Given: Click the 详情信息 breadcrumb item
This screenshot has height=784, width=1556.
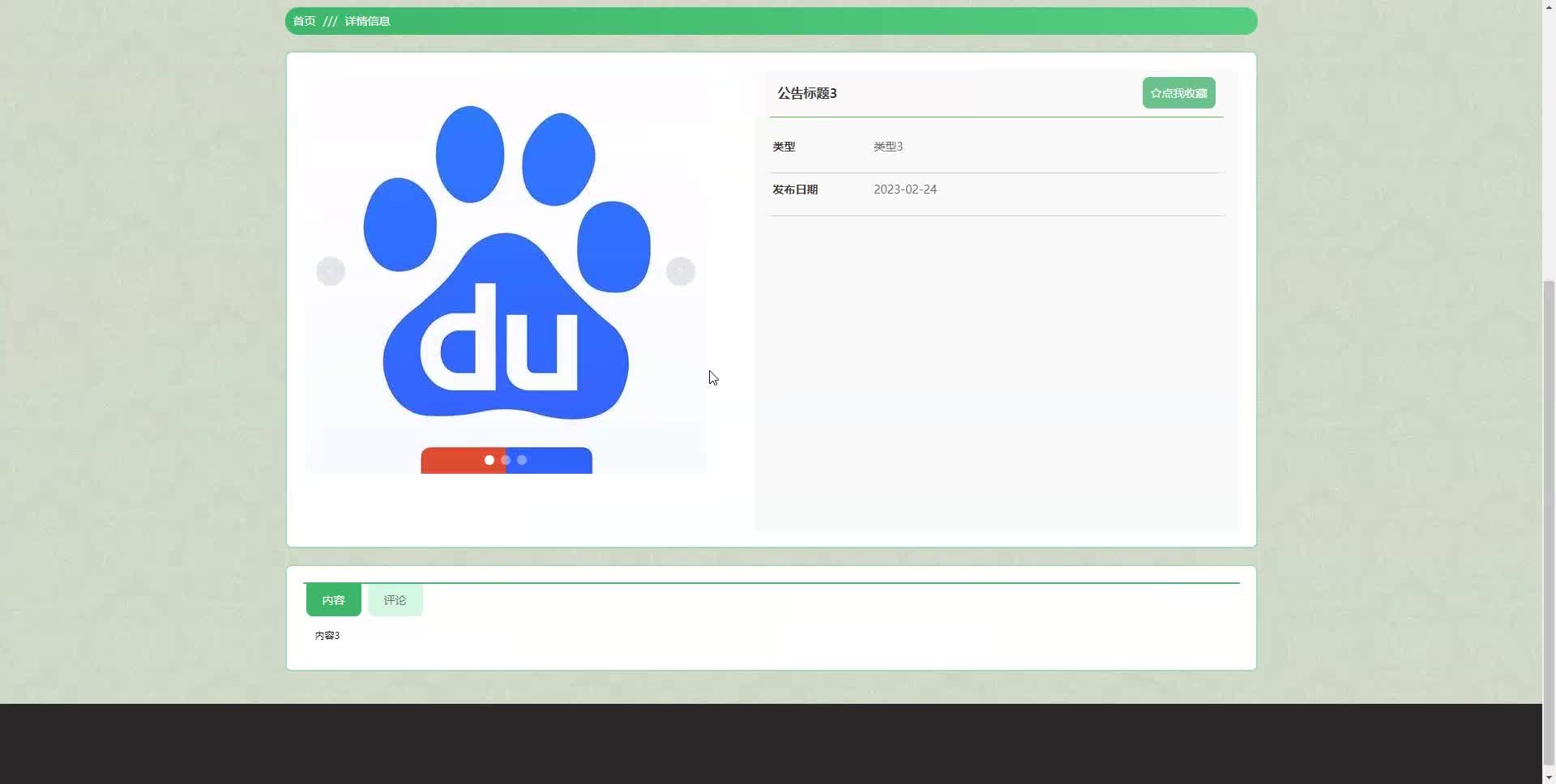Looking at the screenshot, I should click(x=367, y=21).
